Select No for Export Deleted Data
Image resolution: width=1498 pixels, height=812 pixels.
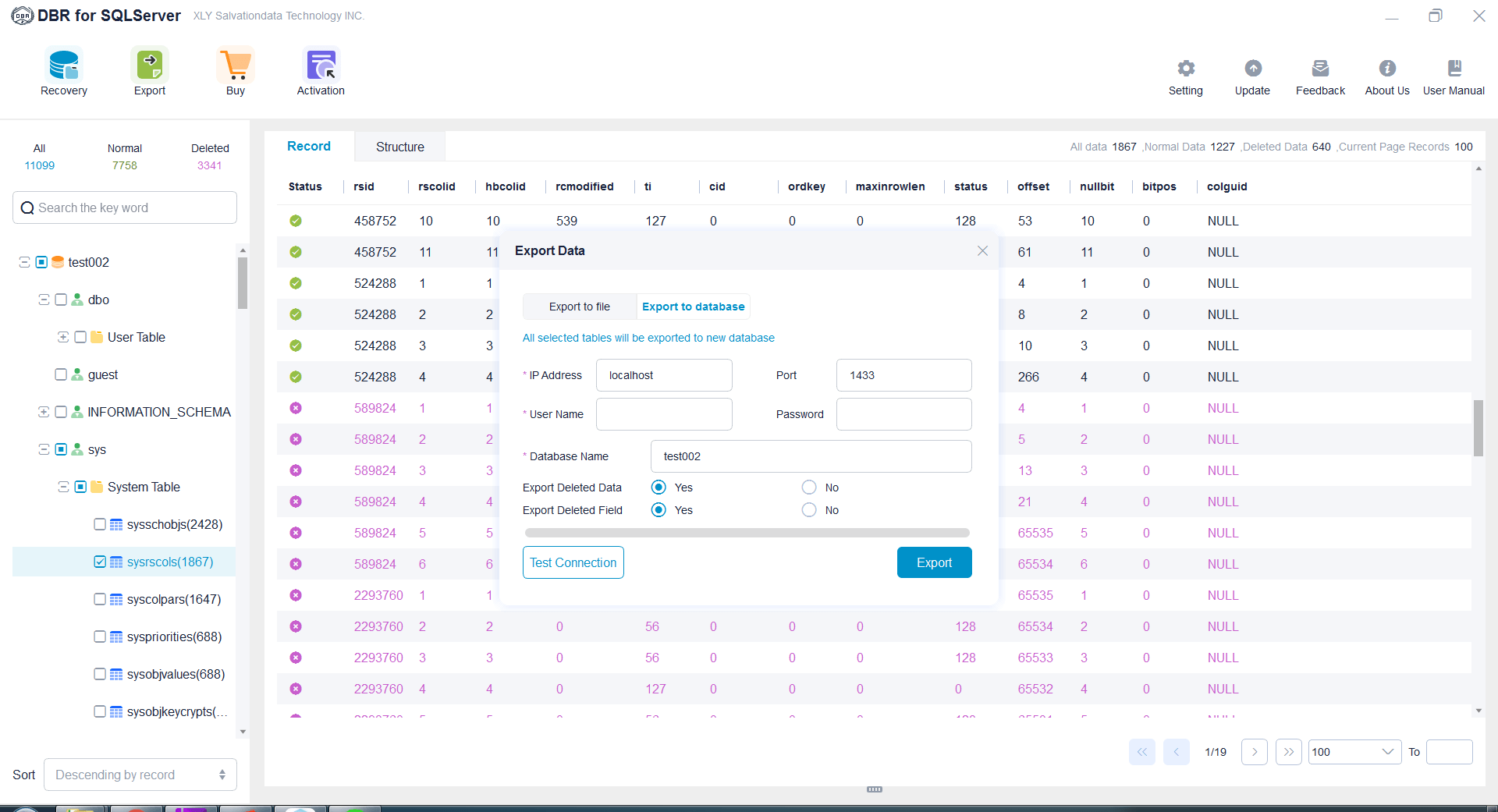[x=808, y=487]
